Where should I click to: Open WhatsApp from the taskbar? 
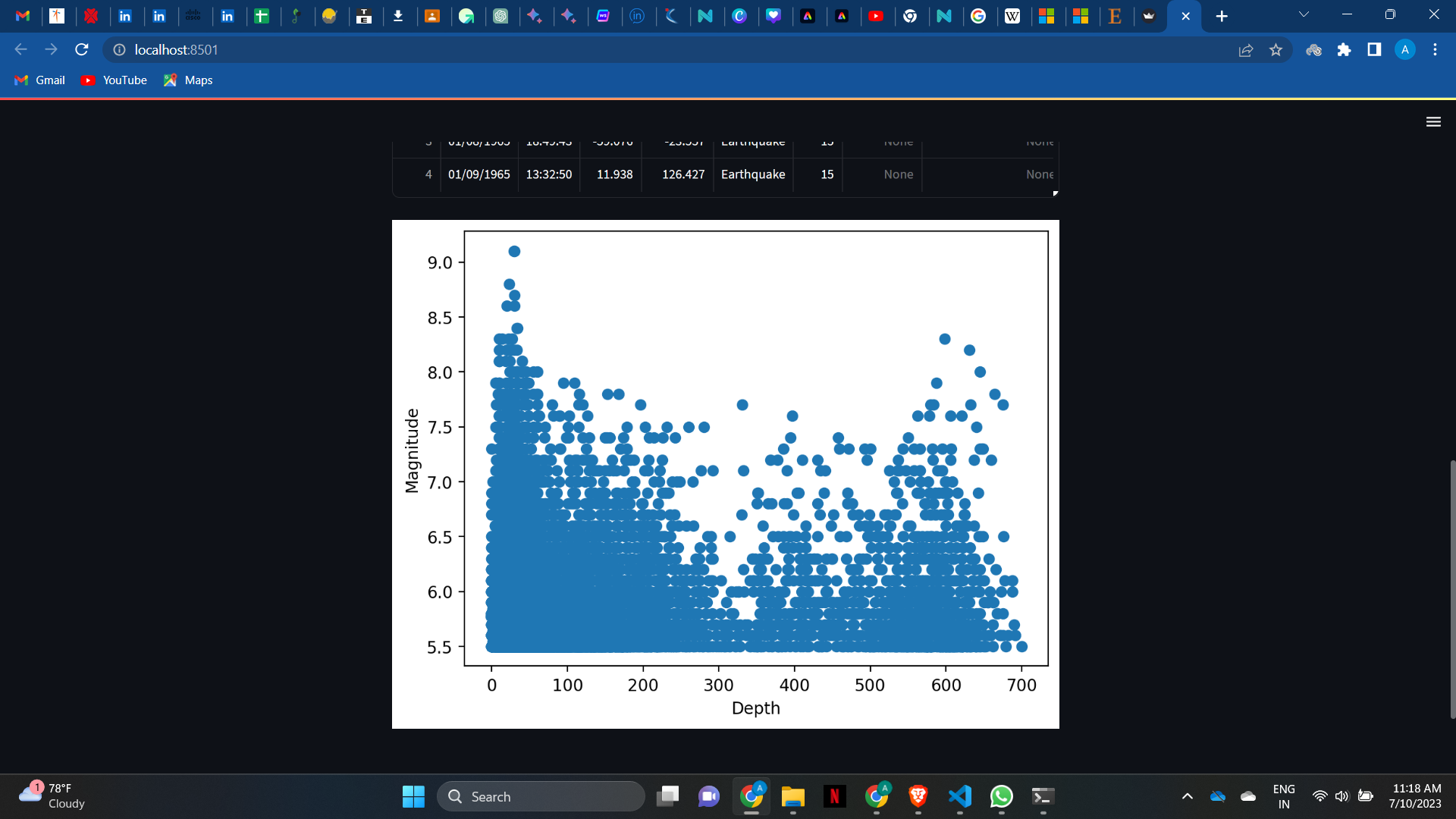click(1000, 796)
